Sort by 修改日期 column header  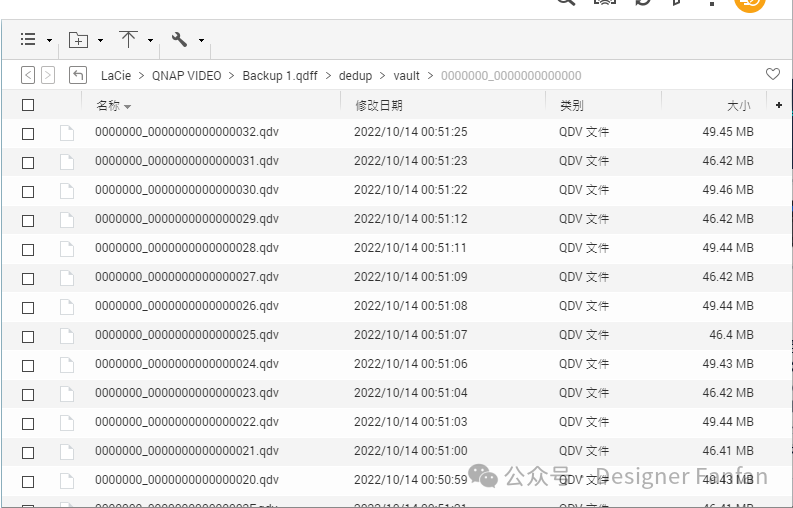(379, 105)
